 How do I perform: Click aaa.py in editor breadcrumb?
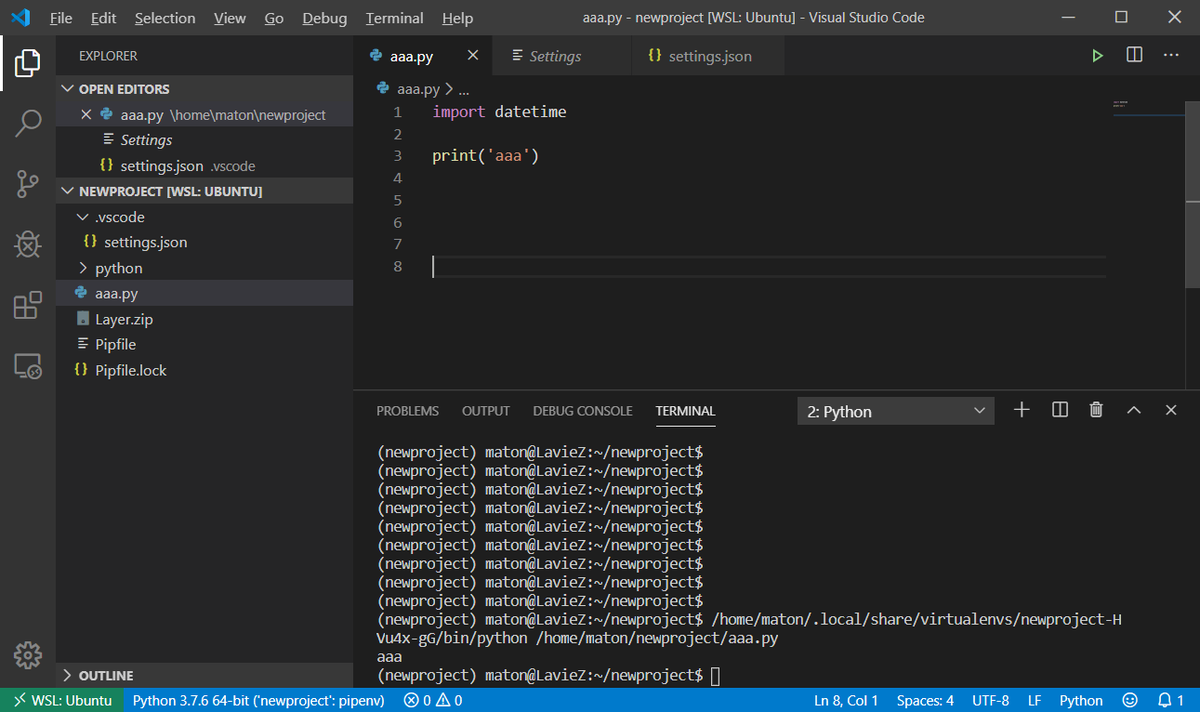point(417,88)
